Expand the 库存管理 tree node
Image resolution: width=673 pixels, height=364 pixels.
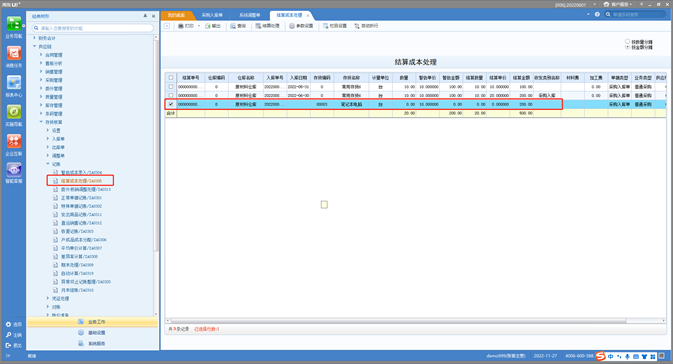coord(41,105)
